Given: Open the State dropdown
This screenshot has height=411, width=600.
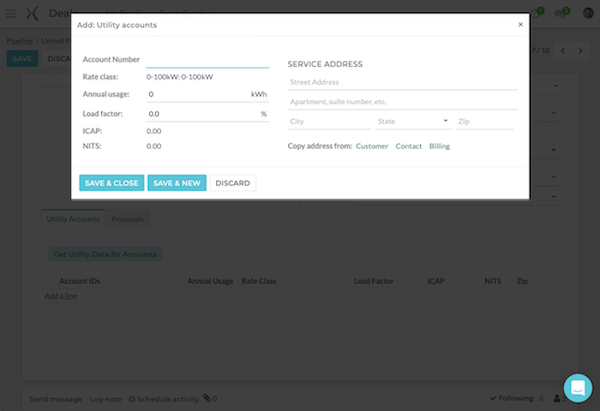Looking at the screenshot, I should click(x=413, y=122).
